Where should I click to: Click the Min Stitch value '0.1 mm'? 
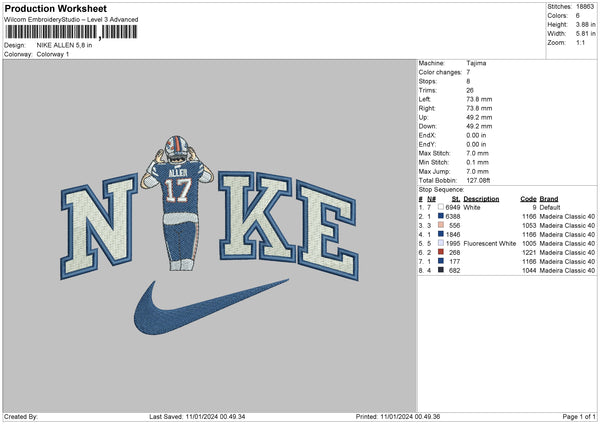point(478,162)
